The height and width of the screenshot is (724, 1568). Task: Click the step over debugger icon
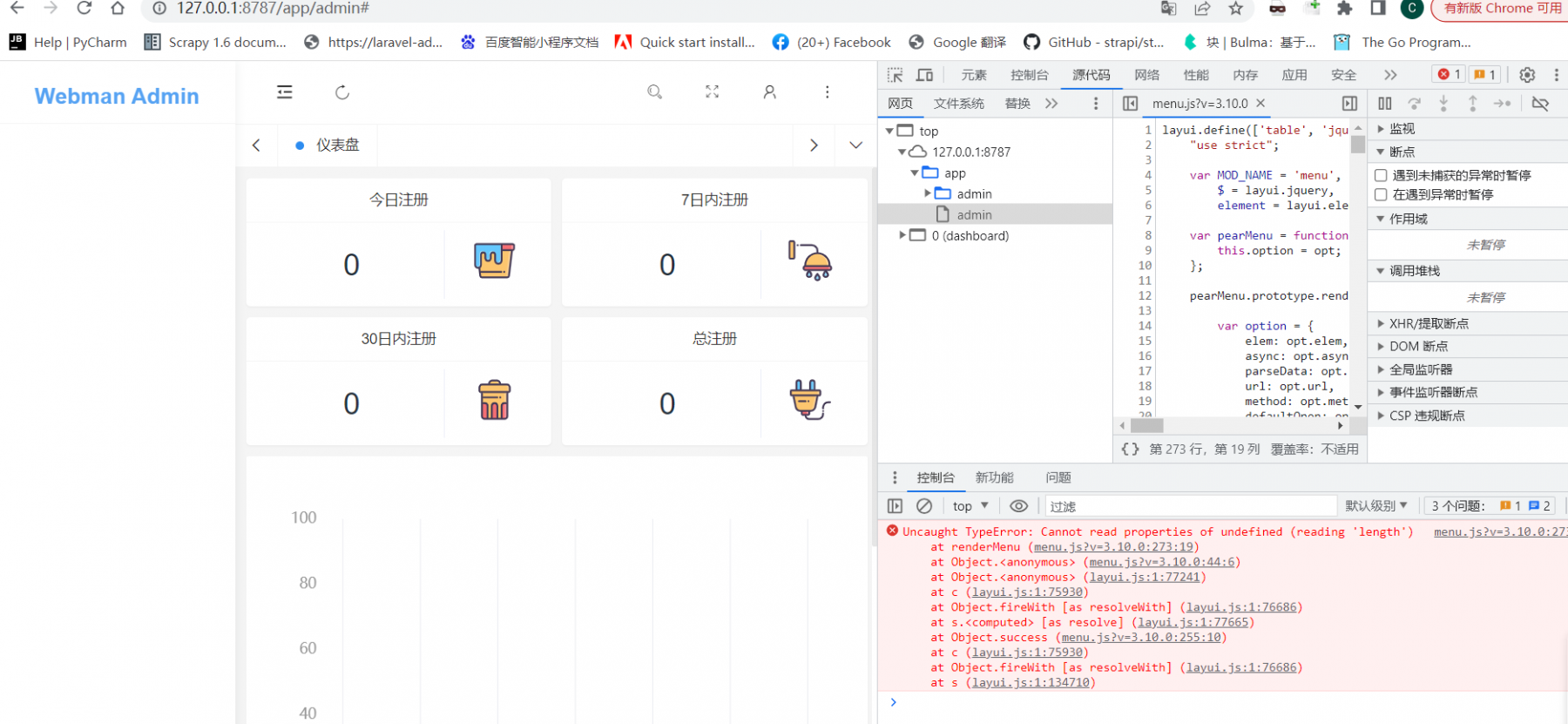click(1415, 104)
